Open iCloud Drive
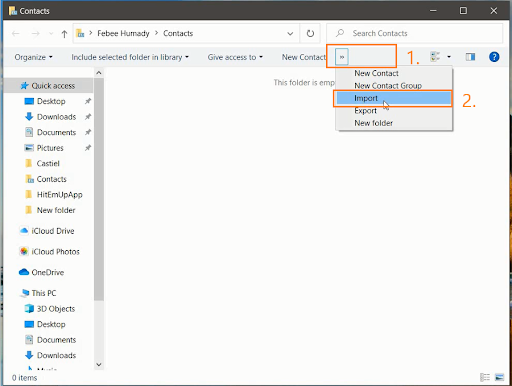Screen dimensions: 512x386 point(53,231)
